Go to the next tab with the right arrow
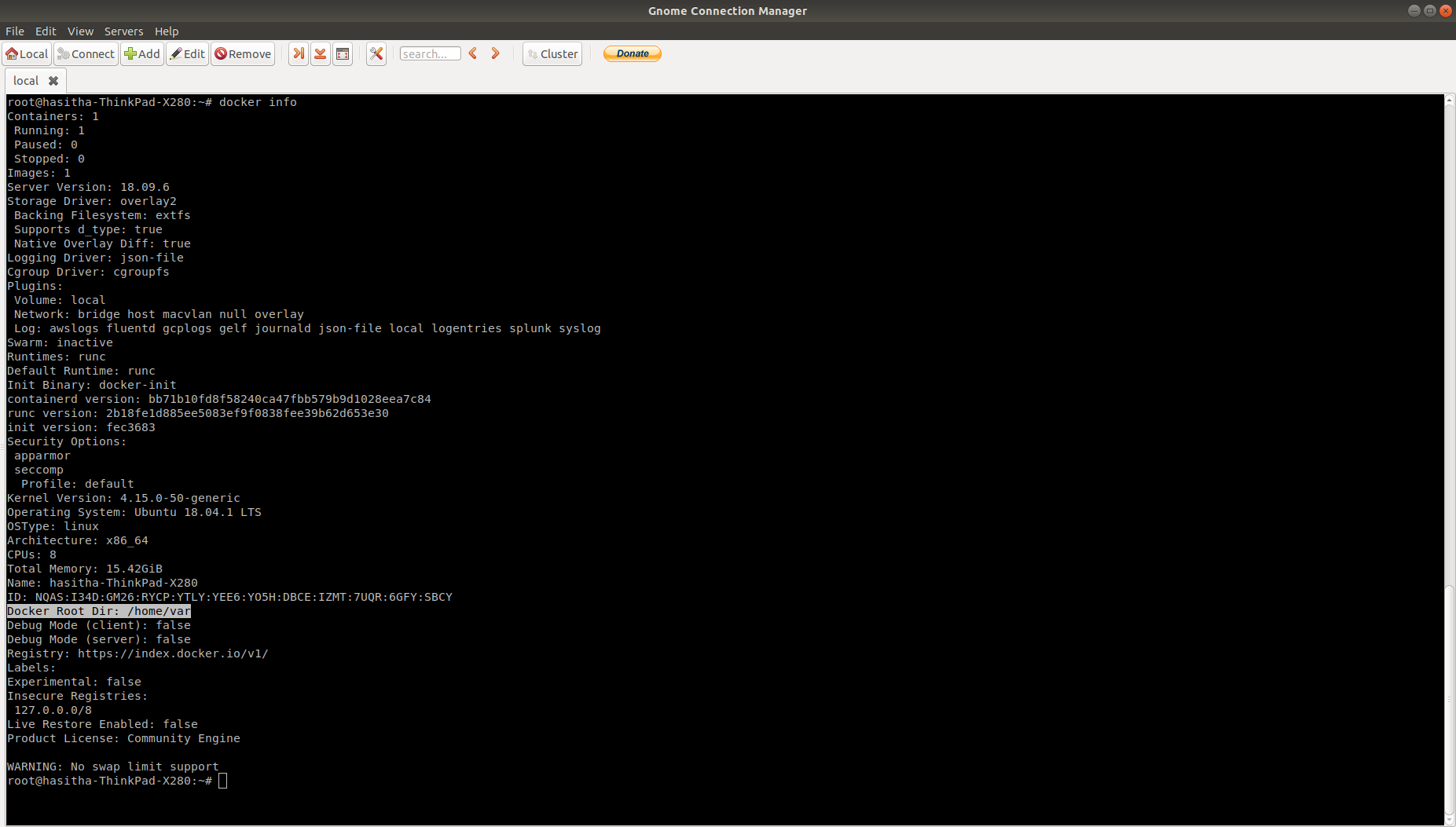 495,53
